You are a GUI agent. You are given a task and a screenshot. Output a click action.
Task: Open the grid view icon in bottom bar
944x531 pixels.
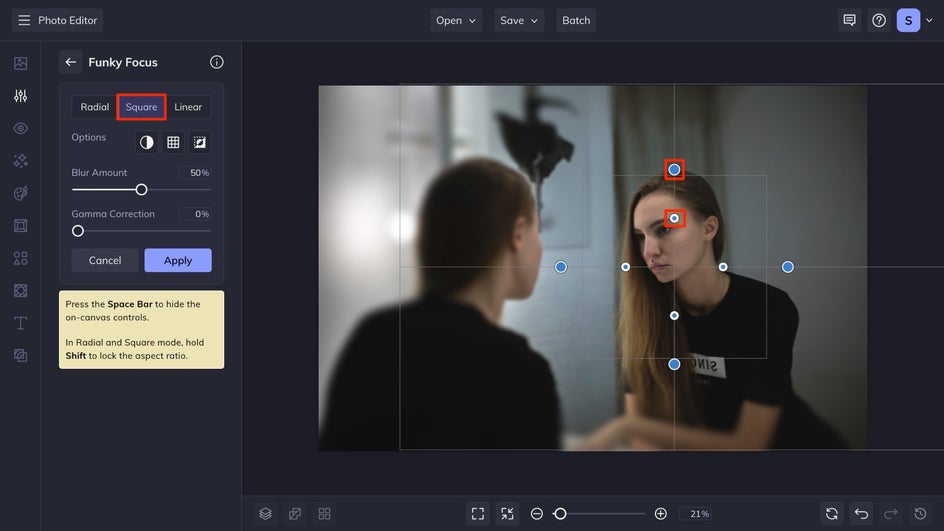click(x=324, y=514)
